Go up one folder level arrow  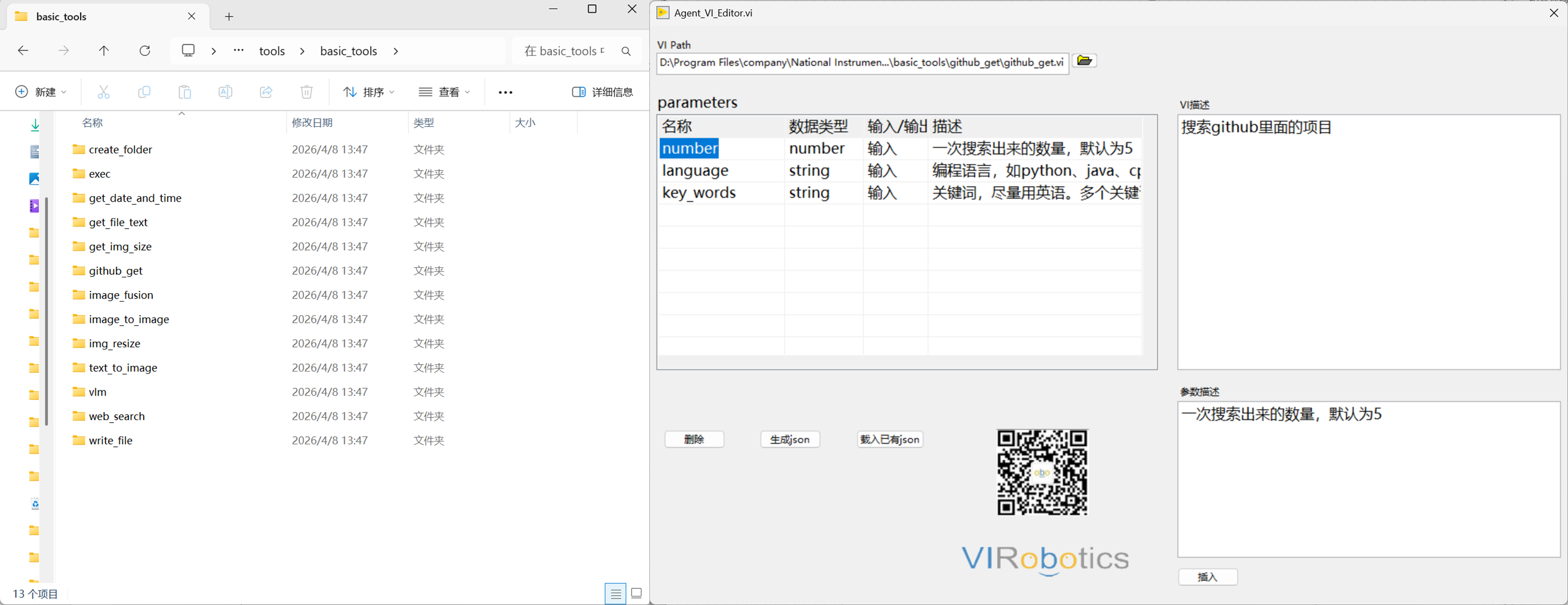pyautogui.click(x=104, y=51)
